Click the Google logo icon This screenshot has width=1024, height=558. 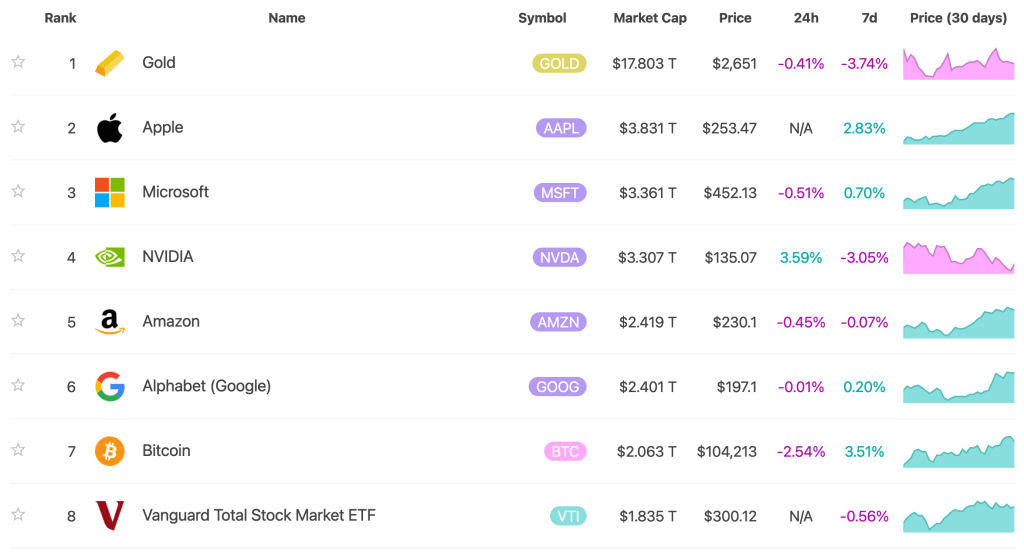click(x=110, y=386)
